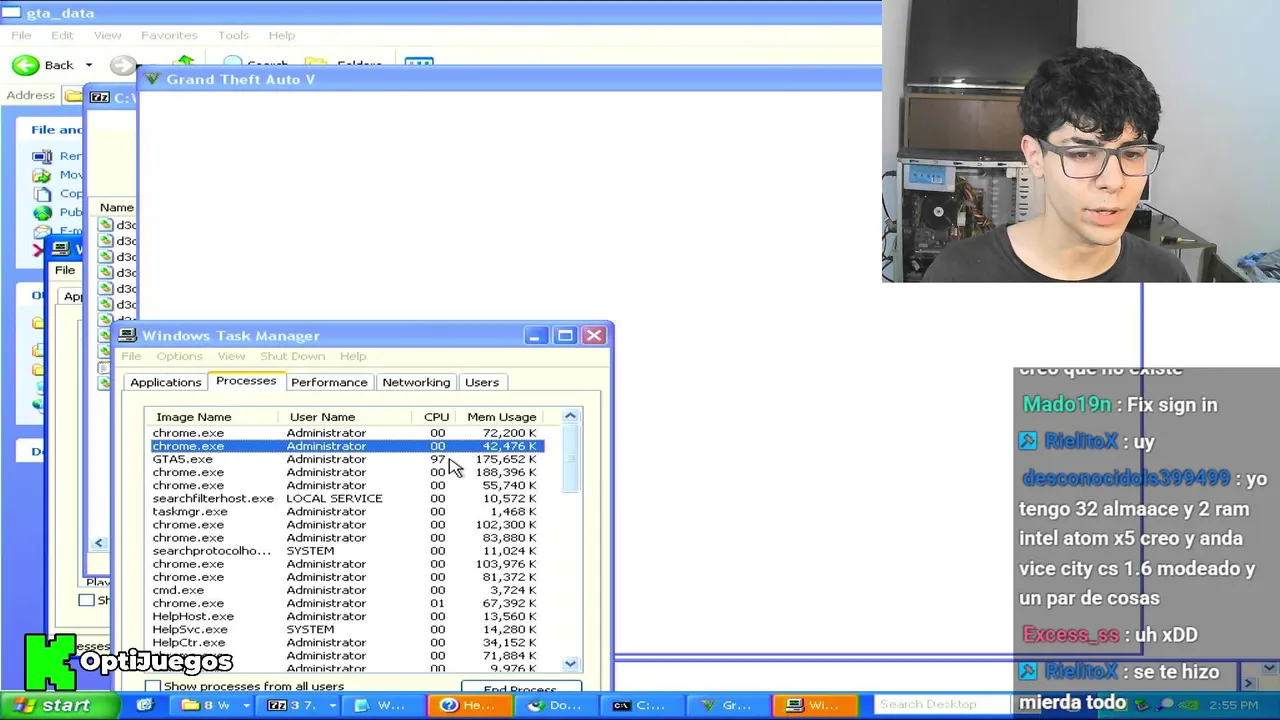This screenshot has width=1280, height=720.
Task: Switch to the GTA V taskbar button
Action: (x=727, y=705)
